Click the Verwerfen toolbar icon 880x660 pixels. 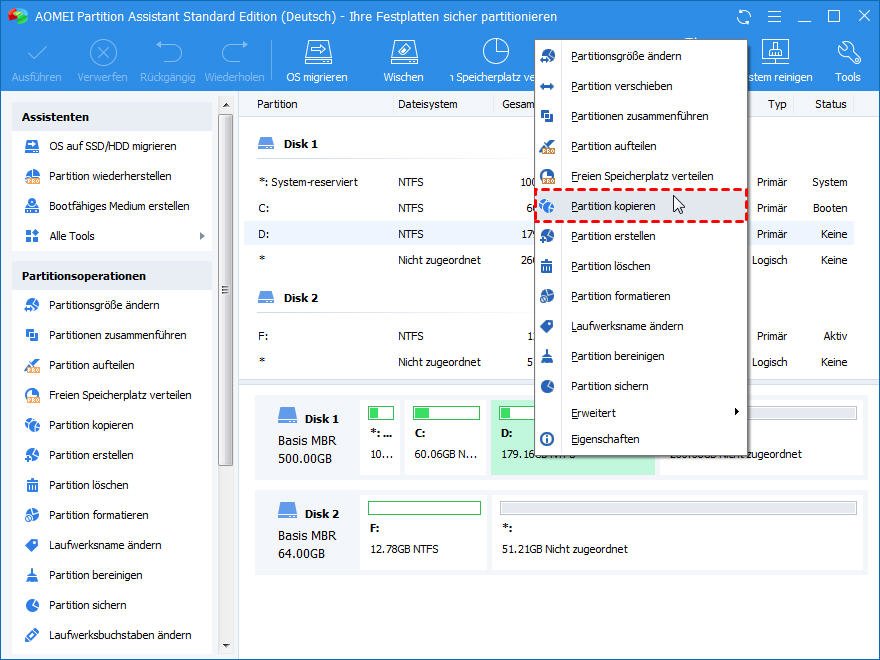click(103, 54)
